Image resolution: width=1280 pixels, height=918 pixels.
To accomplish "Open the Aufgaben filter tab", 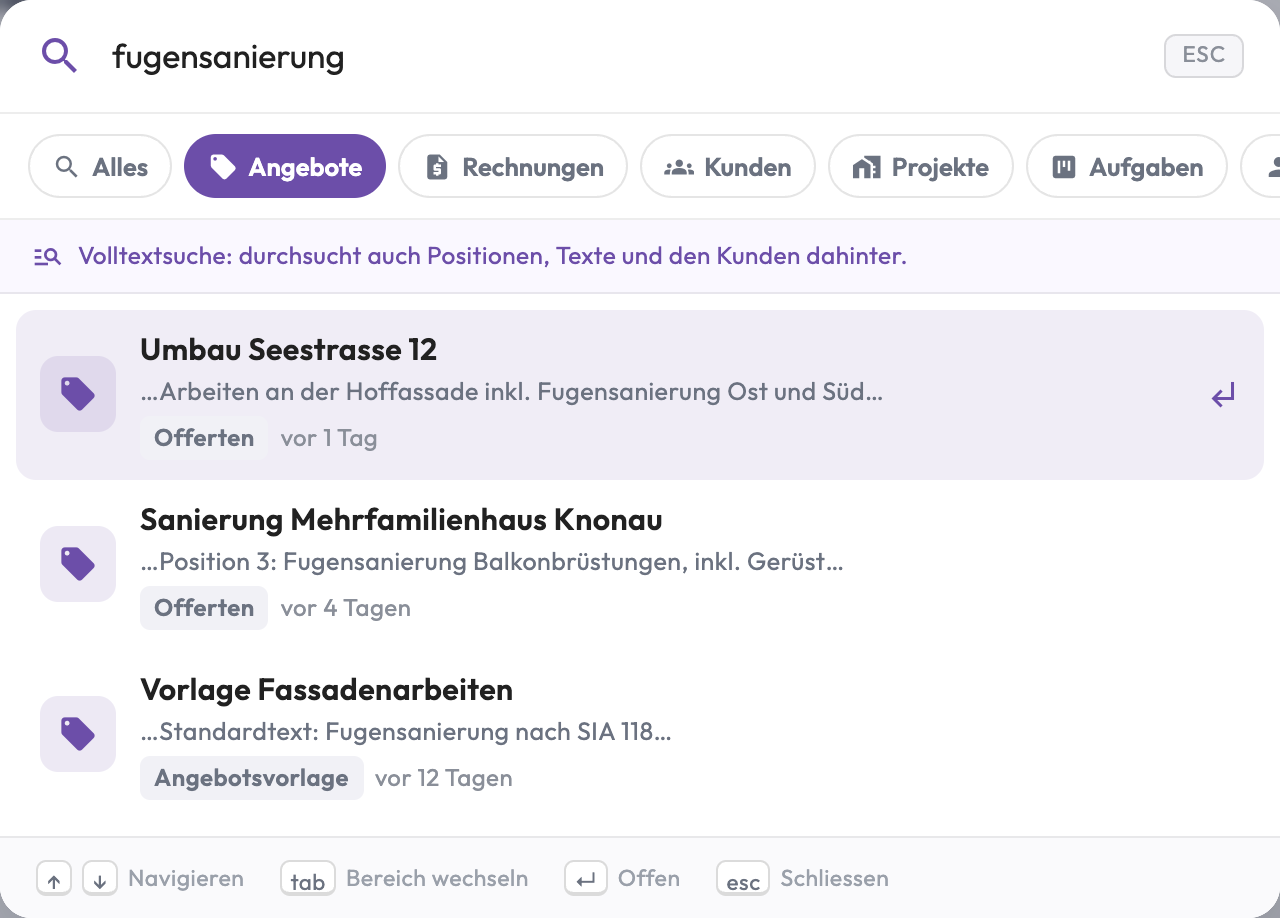I will [1127, 167].
